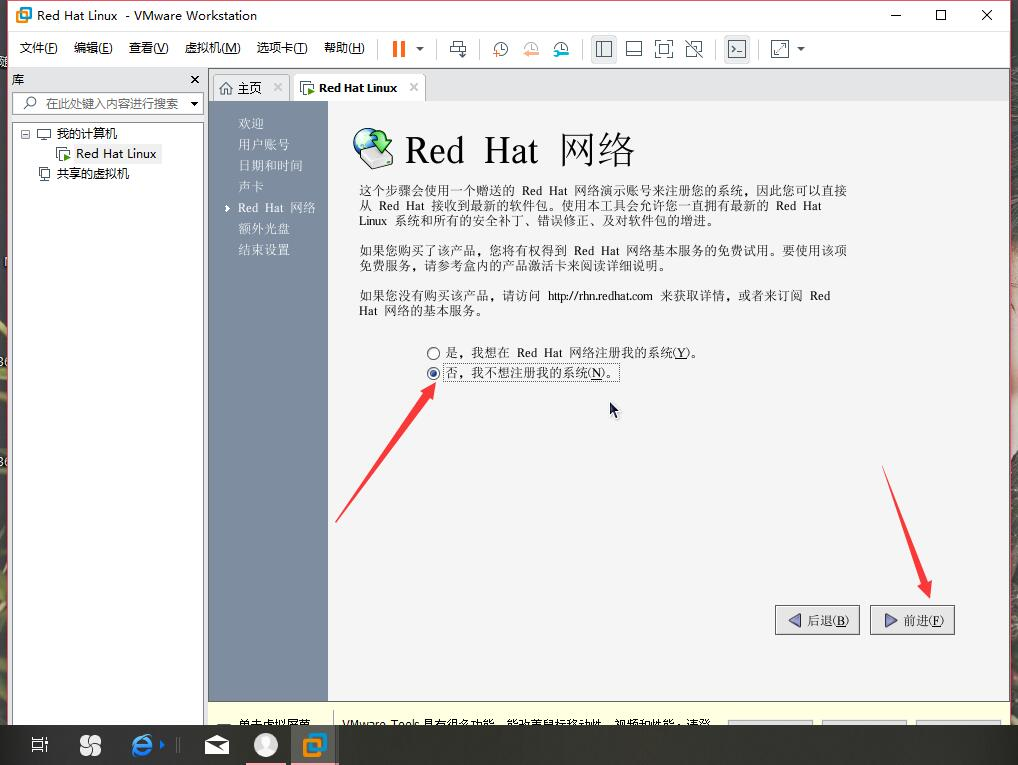Viewport: 1018px width, 765px height.
Task: Open the power options dropdown arrow
Action: coord(420,49)
